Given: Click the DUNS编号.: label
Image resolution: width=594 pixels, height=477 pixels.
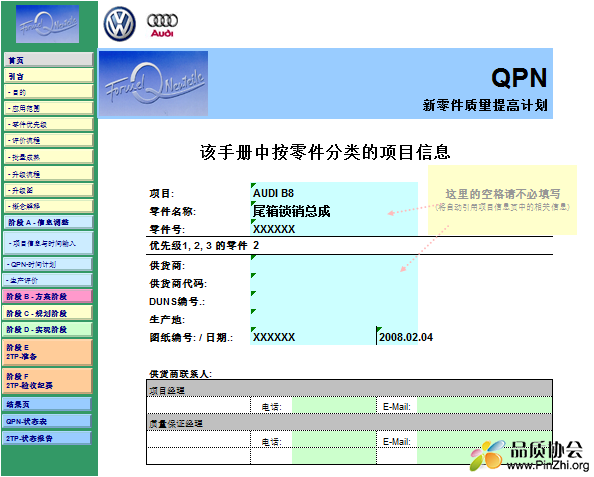Looking at the screenshot, I should [x=177, y=302].
